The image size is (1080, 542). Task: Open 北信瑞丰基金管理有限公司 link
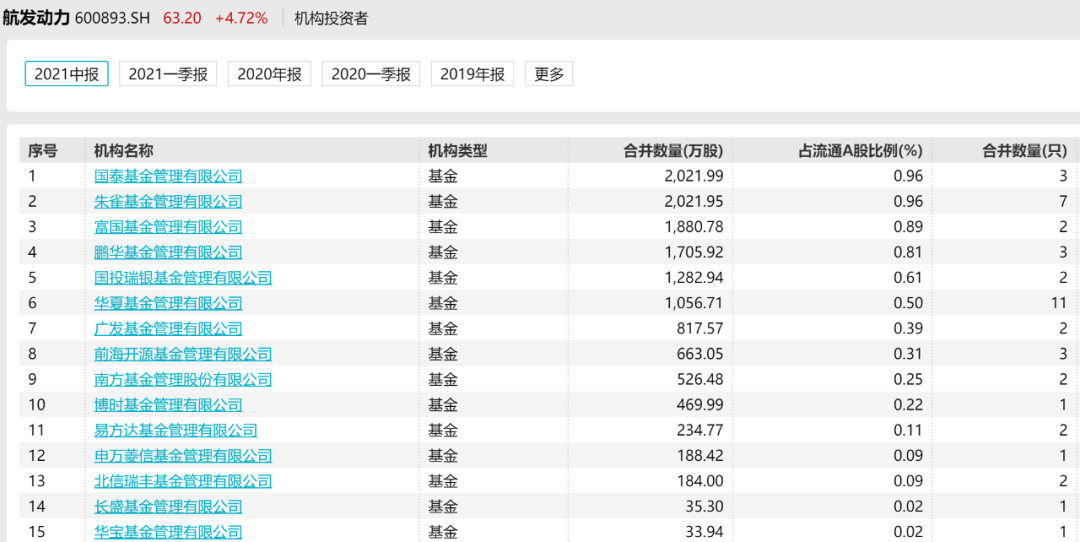click(x=183, y=481)
